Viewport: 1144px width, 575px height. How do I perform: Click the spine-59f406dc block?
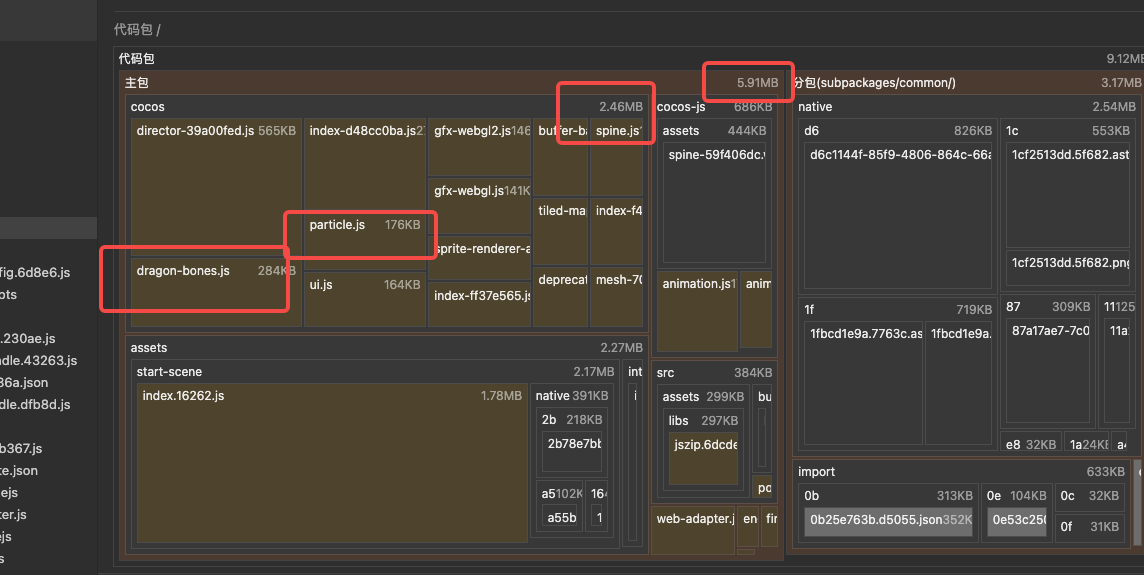click(x=714, y=204)
